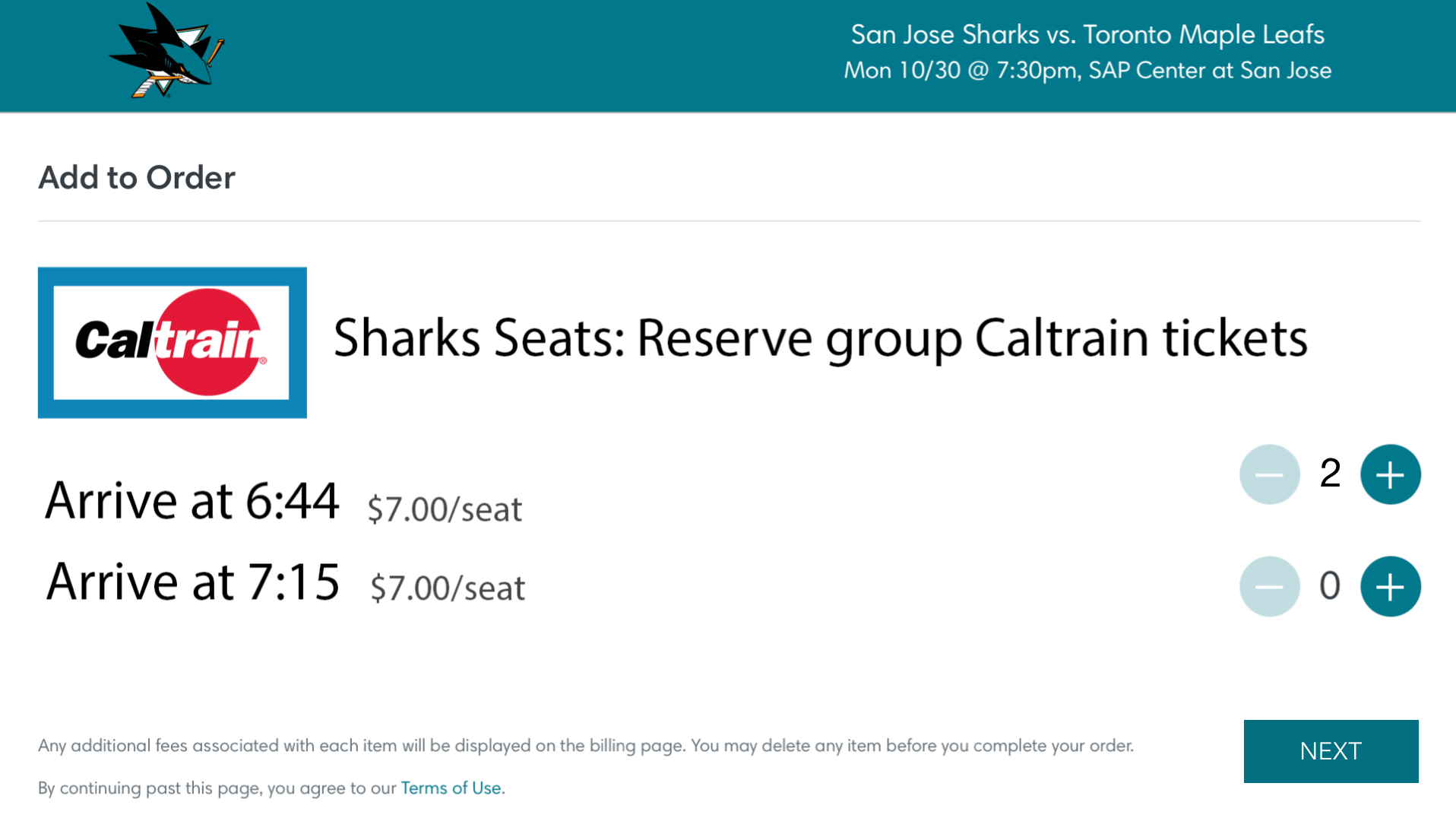Click the NEXT button
Viewport: 1456px width, 818px height.
[1331, 751]
